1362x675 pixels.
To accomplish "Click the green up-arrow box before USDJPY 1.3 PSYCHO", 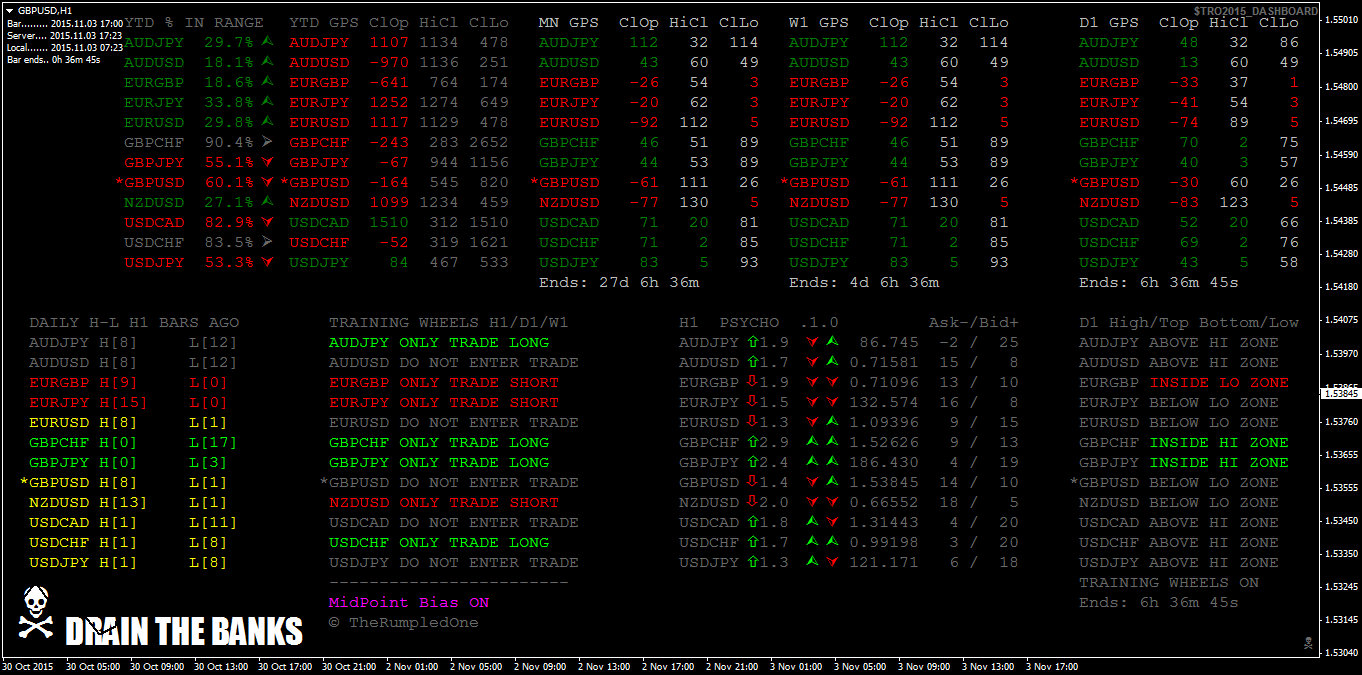I will click(x=752, y=562).
